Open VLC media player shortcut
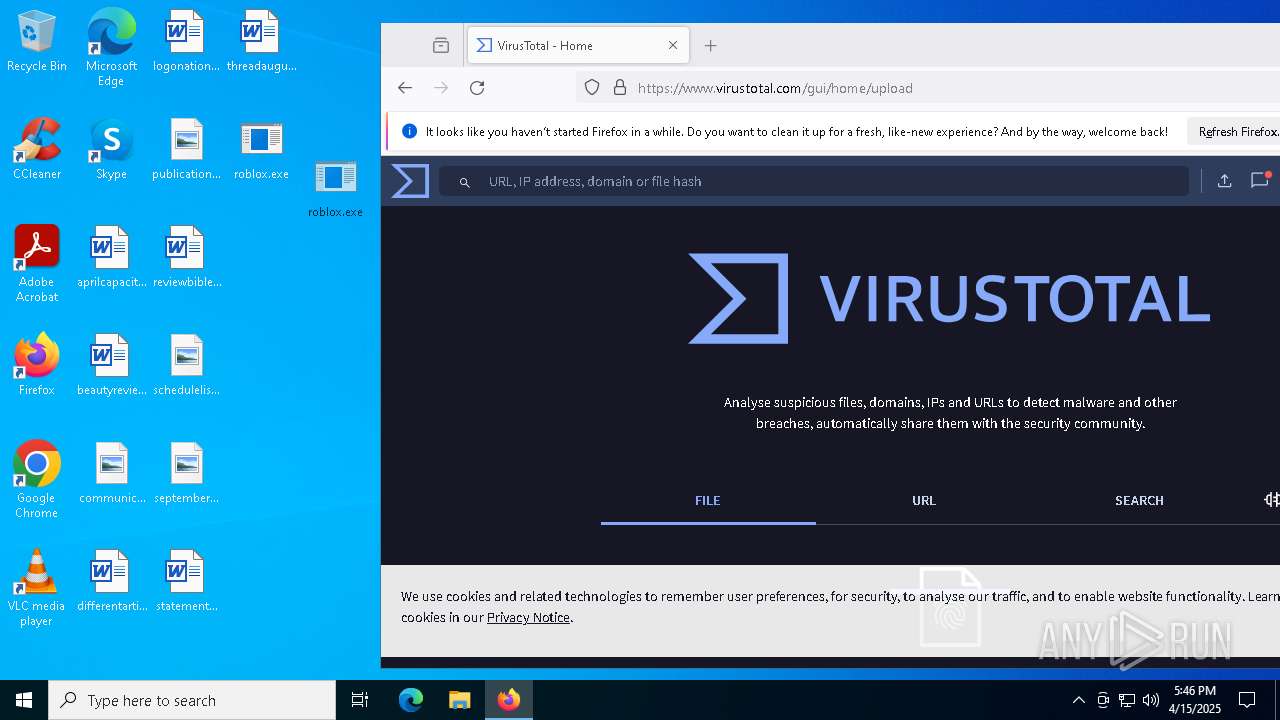 [x=37, y=588]
